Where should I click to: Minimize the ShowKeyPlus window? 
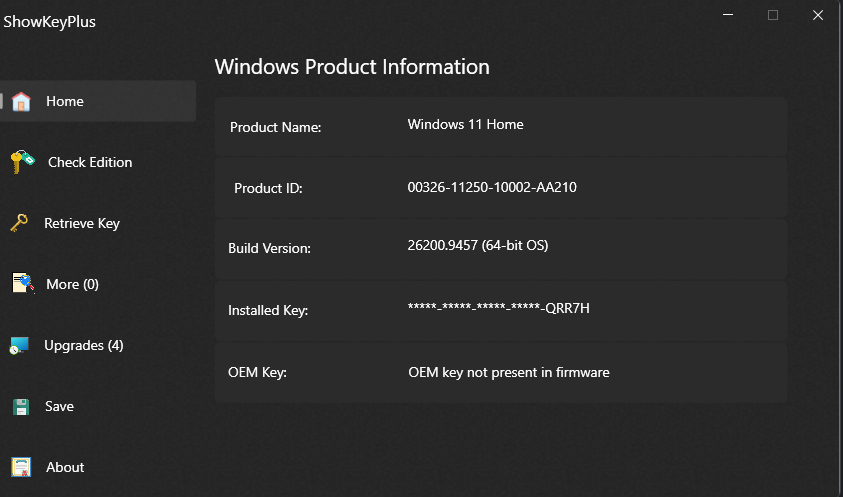point(728,15)
